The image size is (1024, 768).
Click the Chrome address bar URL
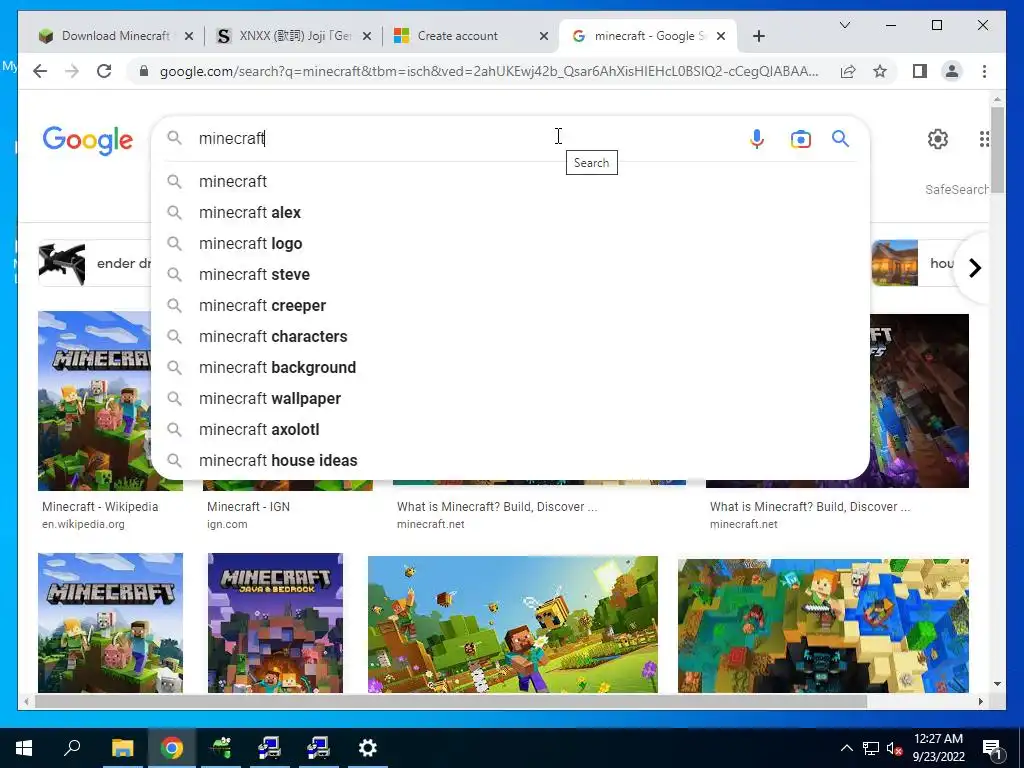click(x=488, y=71)
